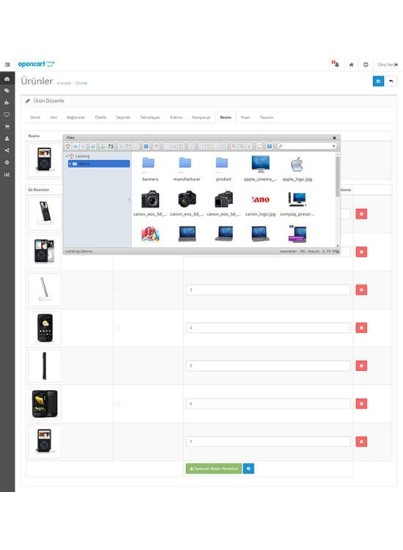The image size is (403, 550).
Task: Open the banners folder in file manager
Action: tap(150, 169)
